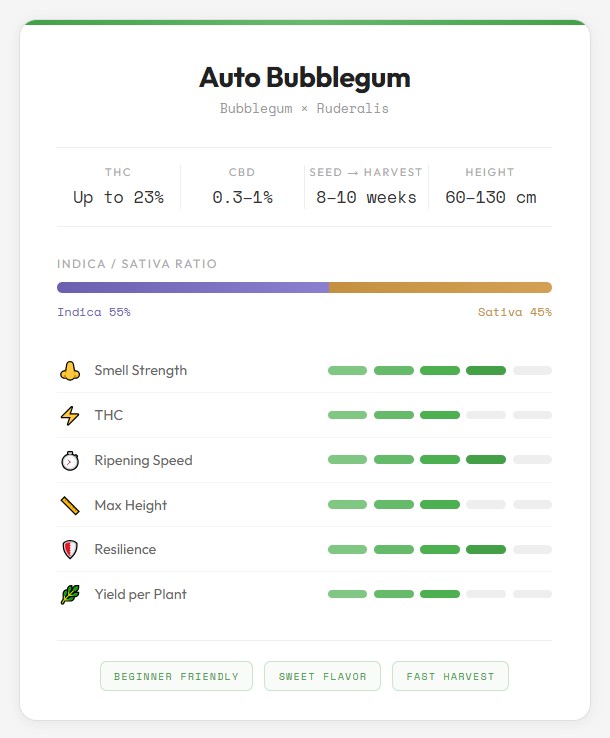Select the Beginner Friendly tag

[x=176, y=677]
